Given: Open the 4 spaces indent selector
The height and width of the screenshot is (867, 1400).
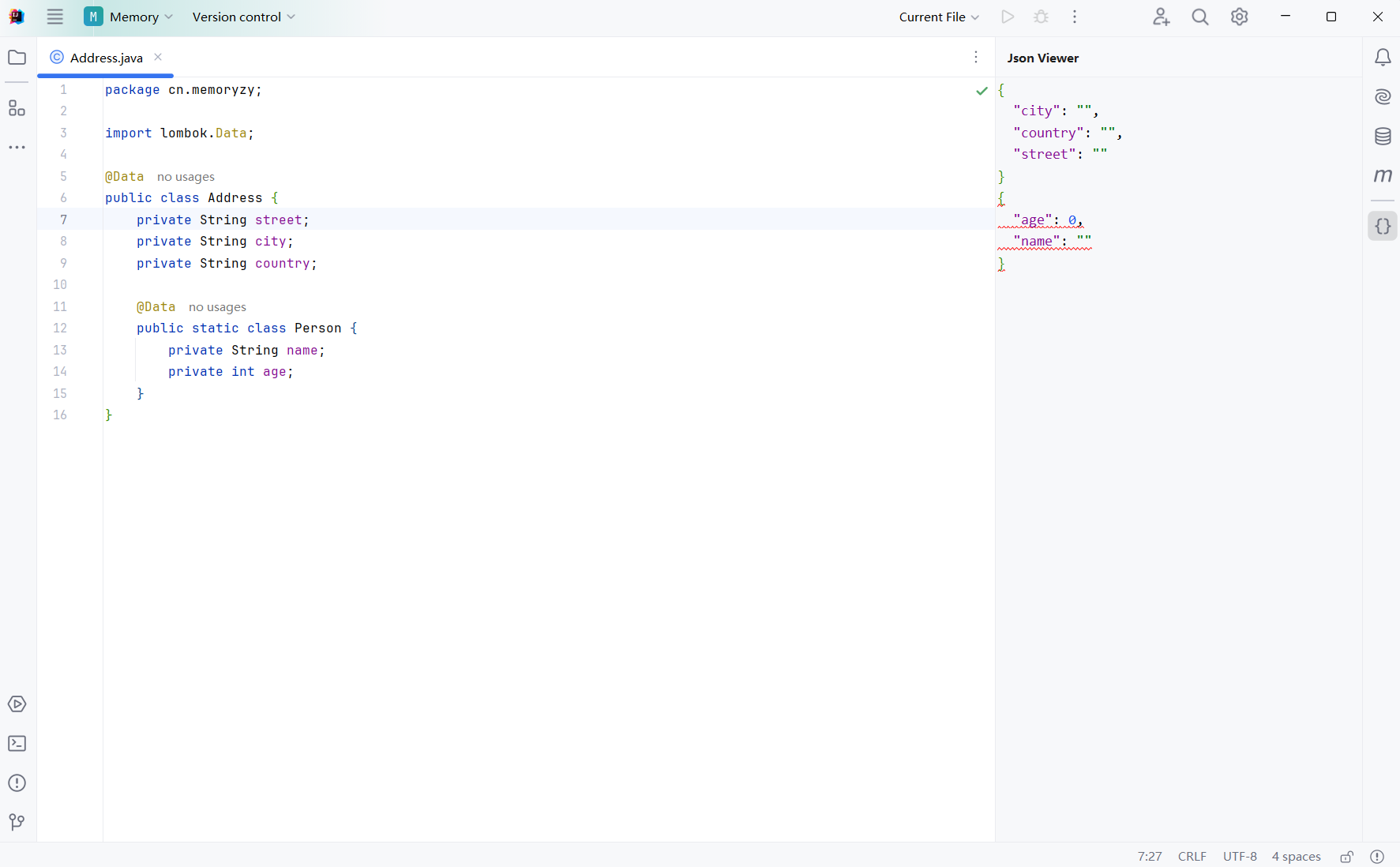Looking at the screenshot, I should (1296, 857).
